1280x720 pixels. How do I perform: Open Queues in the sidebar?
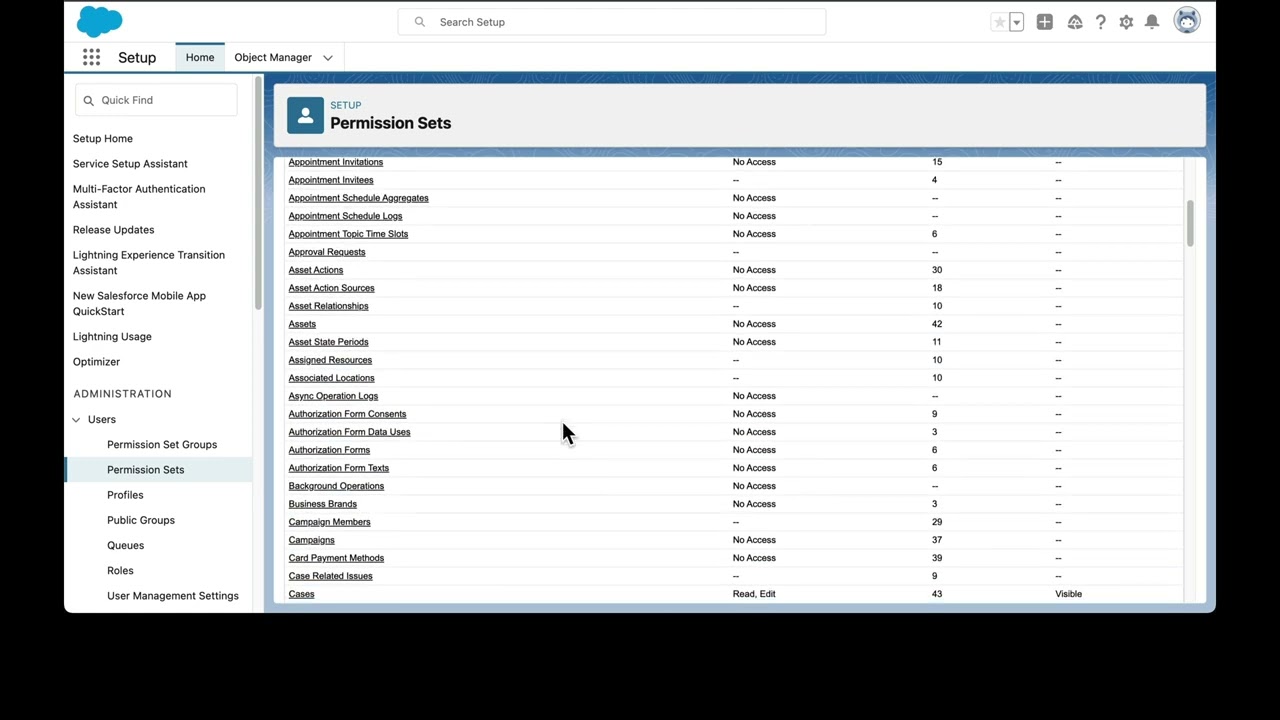coord(126,546)
